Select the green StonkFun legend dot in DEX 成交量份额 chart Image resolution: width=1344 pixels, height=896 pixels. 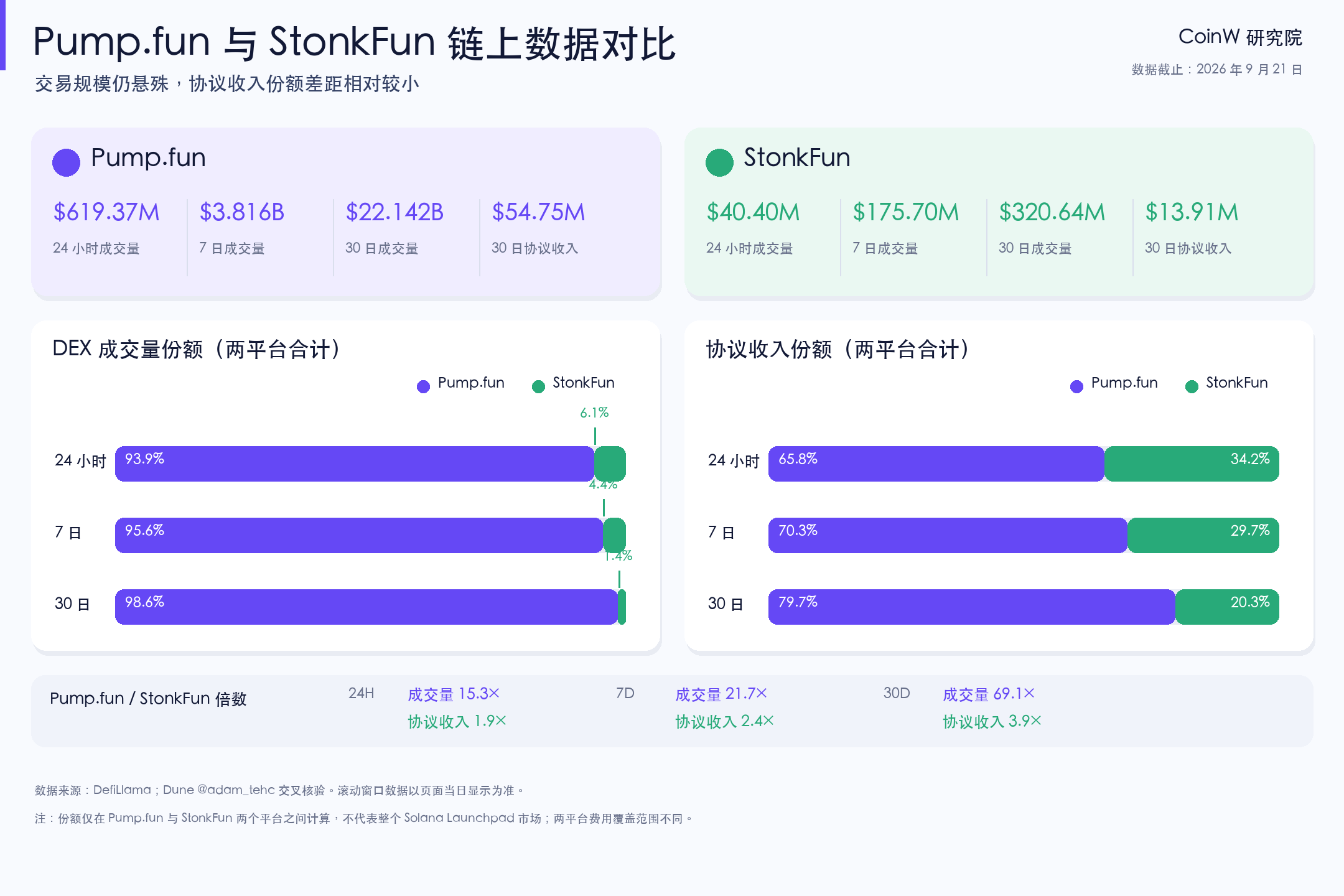538,386
